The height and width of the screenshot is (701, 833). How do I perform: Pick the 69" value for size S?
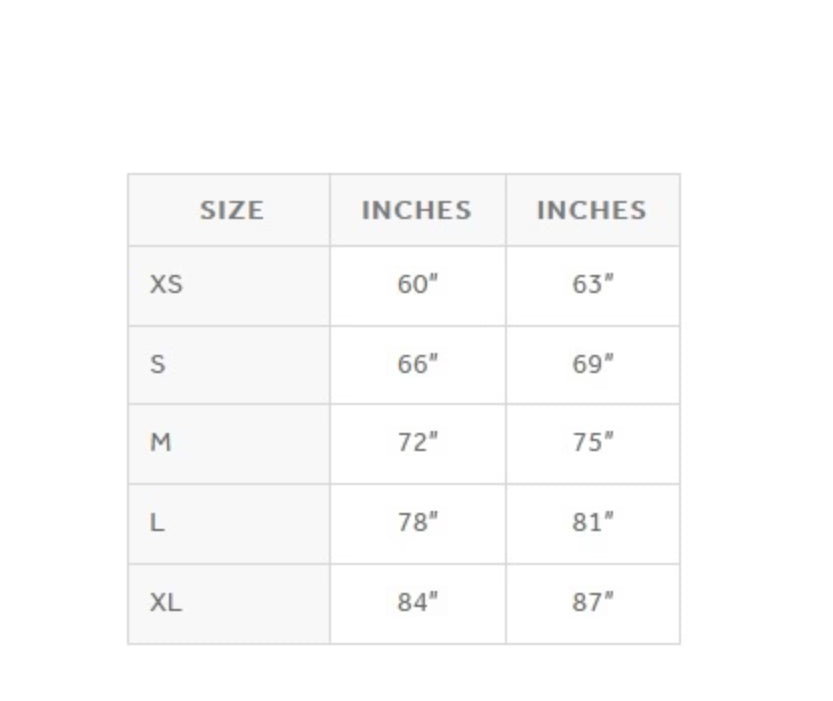click(593, 364)
